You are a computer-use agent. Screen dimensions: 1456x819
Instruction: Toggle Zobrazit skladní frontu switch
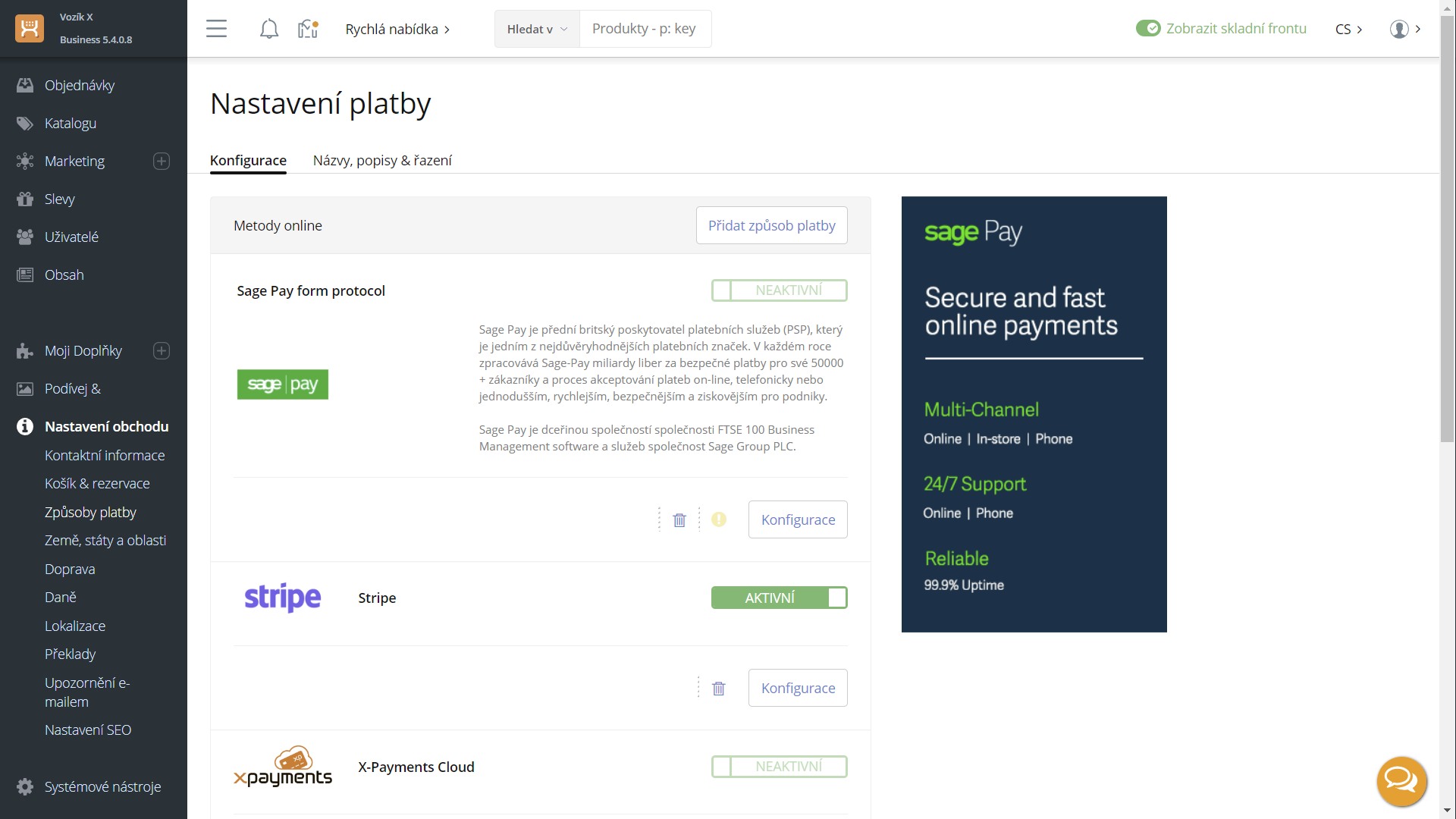pos(1148,29)
